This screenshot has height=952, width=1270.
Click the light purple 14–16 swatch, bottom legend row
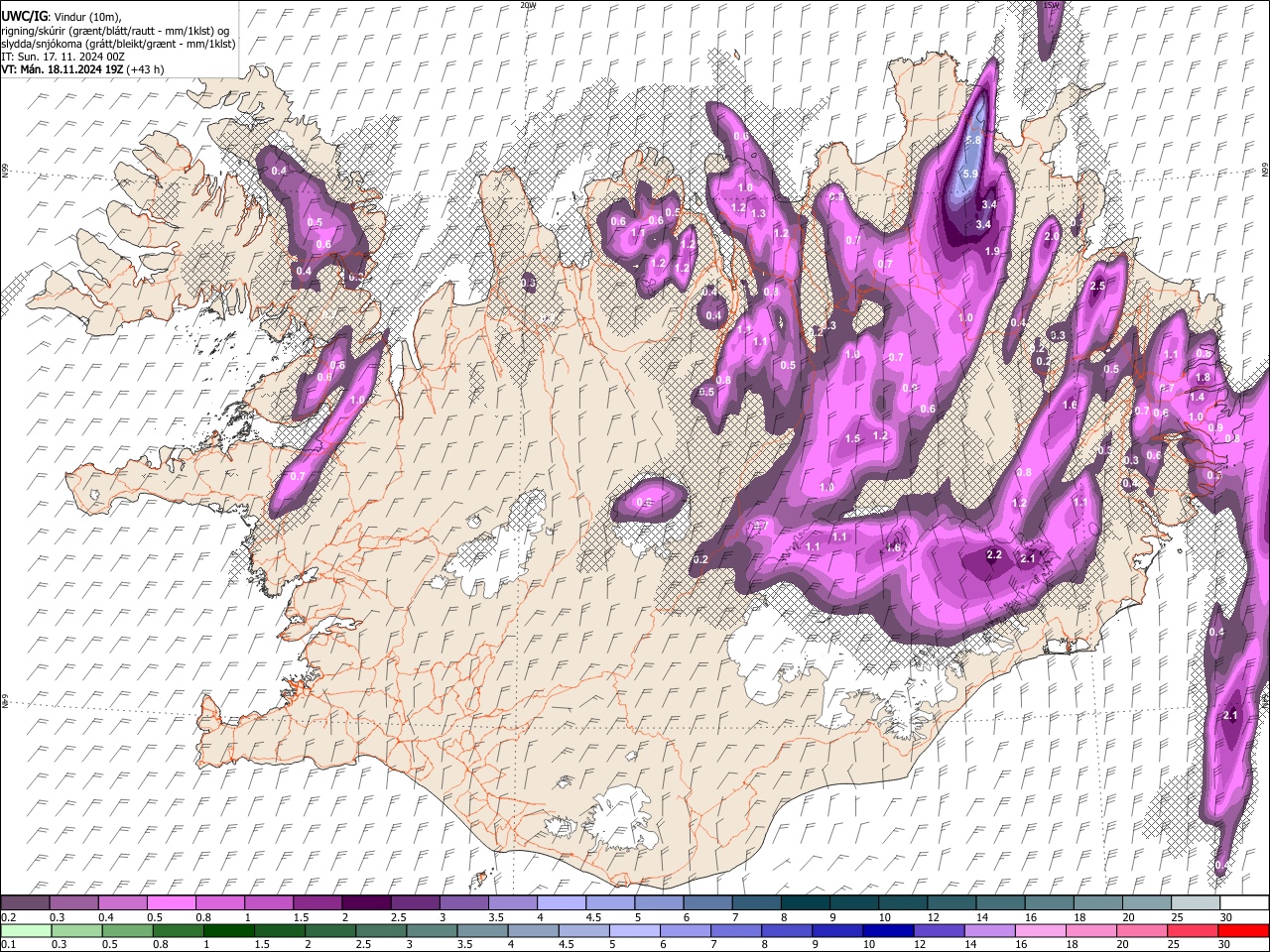click(989, 930)
